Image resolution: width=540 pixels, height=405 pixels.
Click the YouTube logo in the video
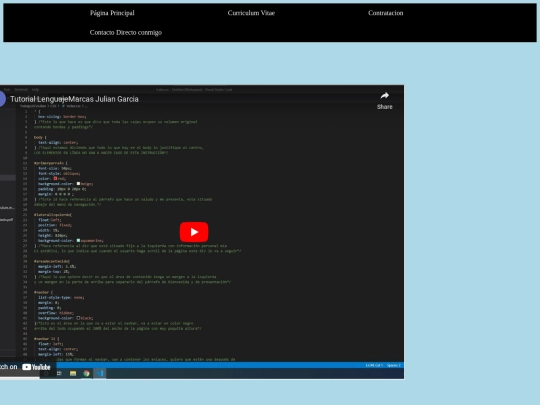37,367
